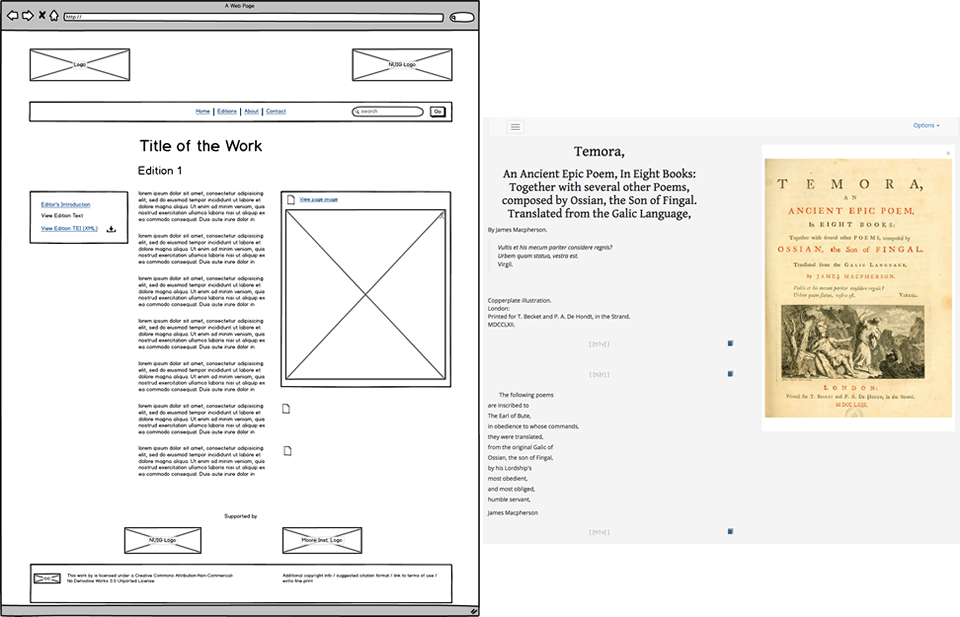
Task: Close the Temora title page image panel
Action: tap(948, 153)
